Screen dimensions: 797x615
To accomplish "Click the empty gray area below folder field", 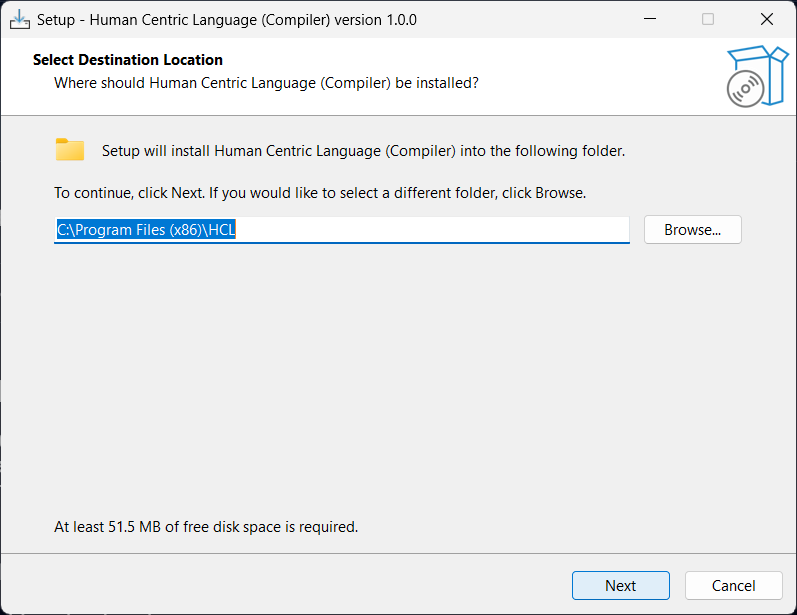I will click(398, 380).
